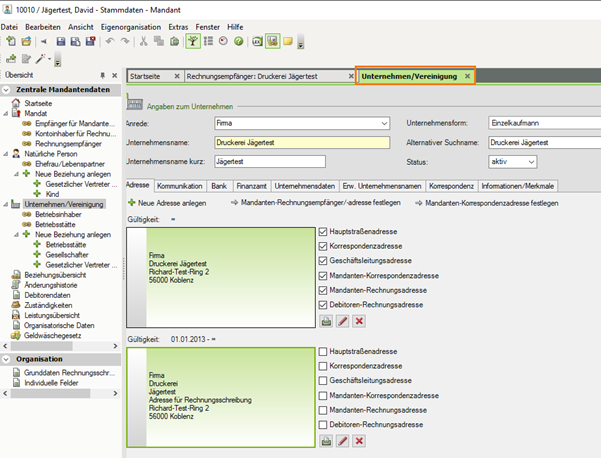Image resolution: width=601 pixels, height=458 pixels.
Task: Click the undo arrow in toolbar
Action: (109, 41)
